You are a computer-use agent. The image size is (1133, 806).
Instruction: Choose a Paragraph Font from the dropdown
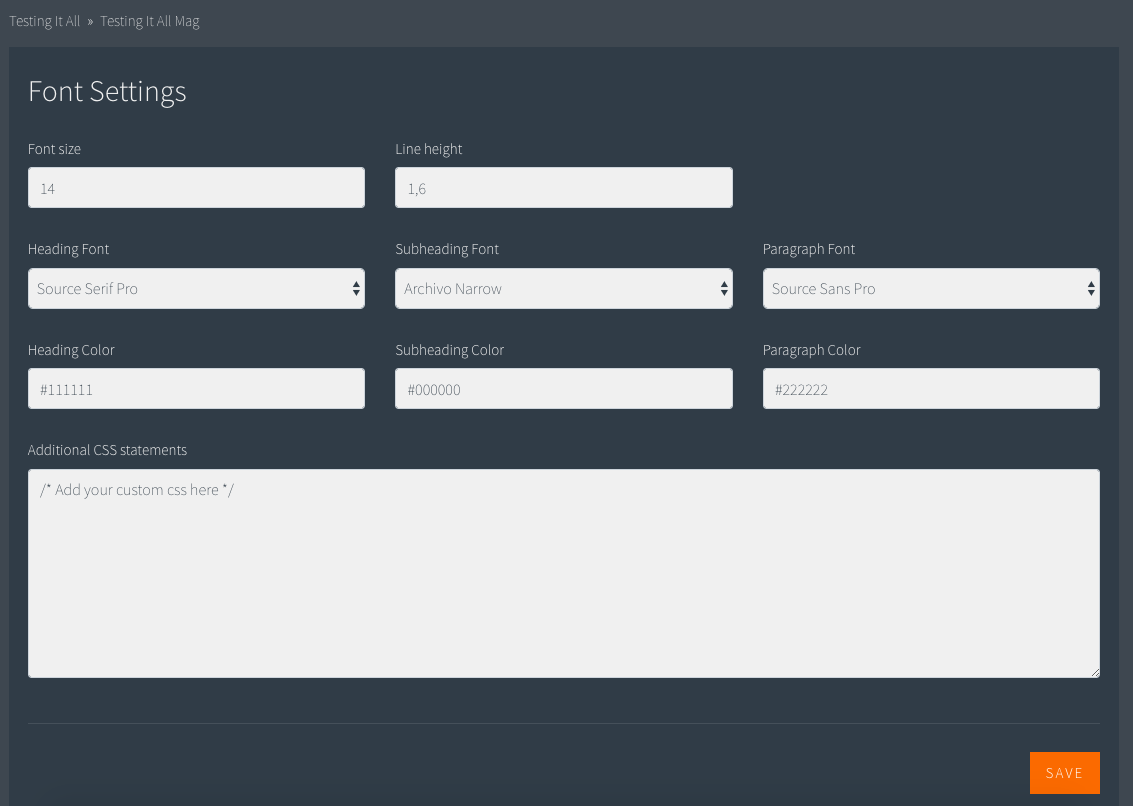point(931,288)
